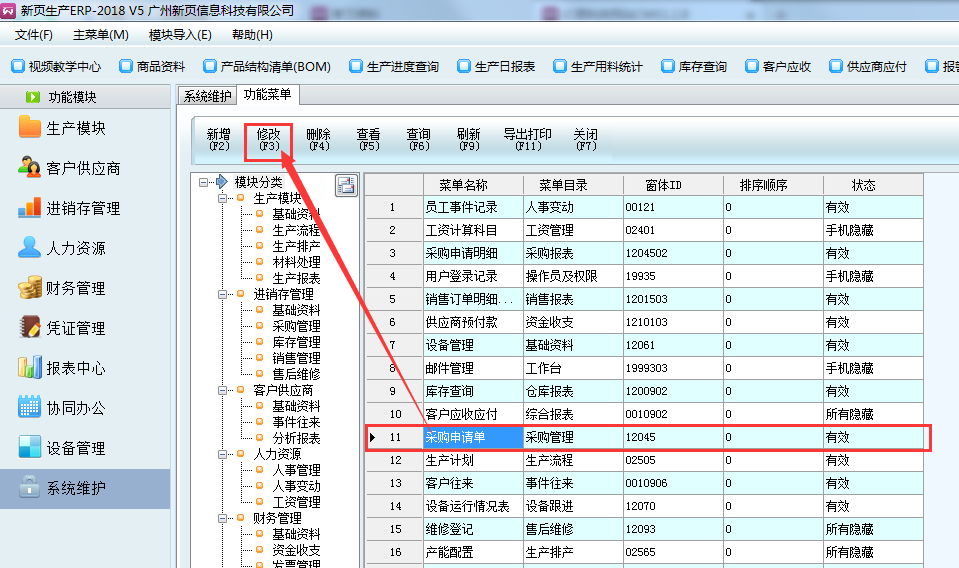This screenshot has width=959, height=568.
Task: Click 导出打印 (F11) button
Action: click(x=527, y=139)
